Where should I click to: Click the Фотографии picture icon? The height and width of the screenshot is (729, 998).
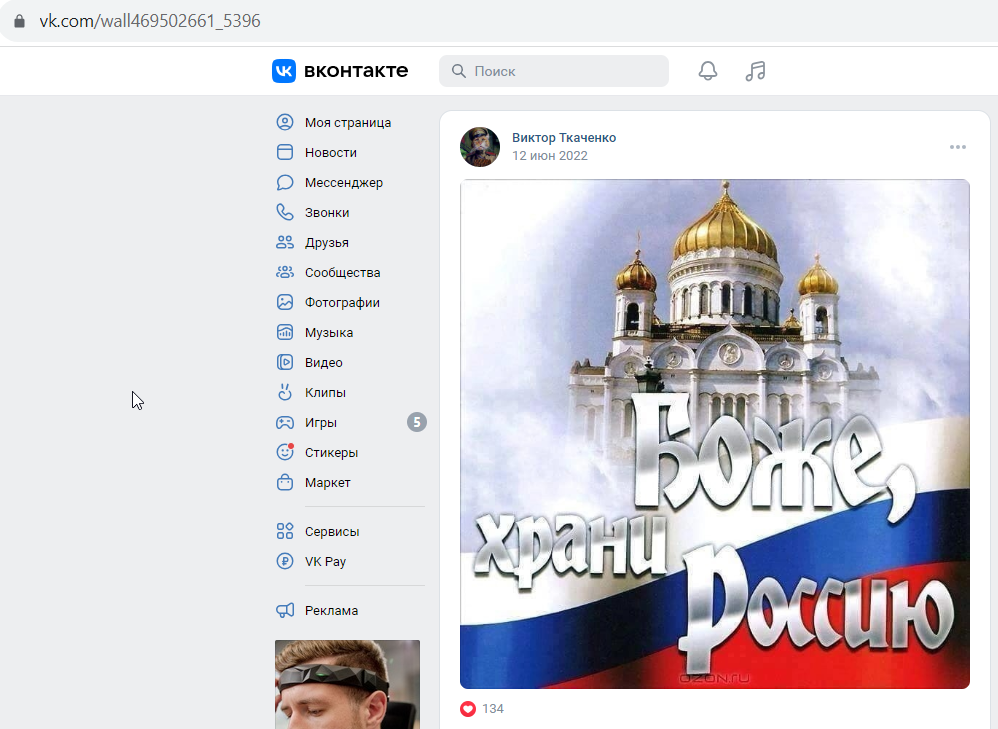tap(285, 302)
